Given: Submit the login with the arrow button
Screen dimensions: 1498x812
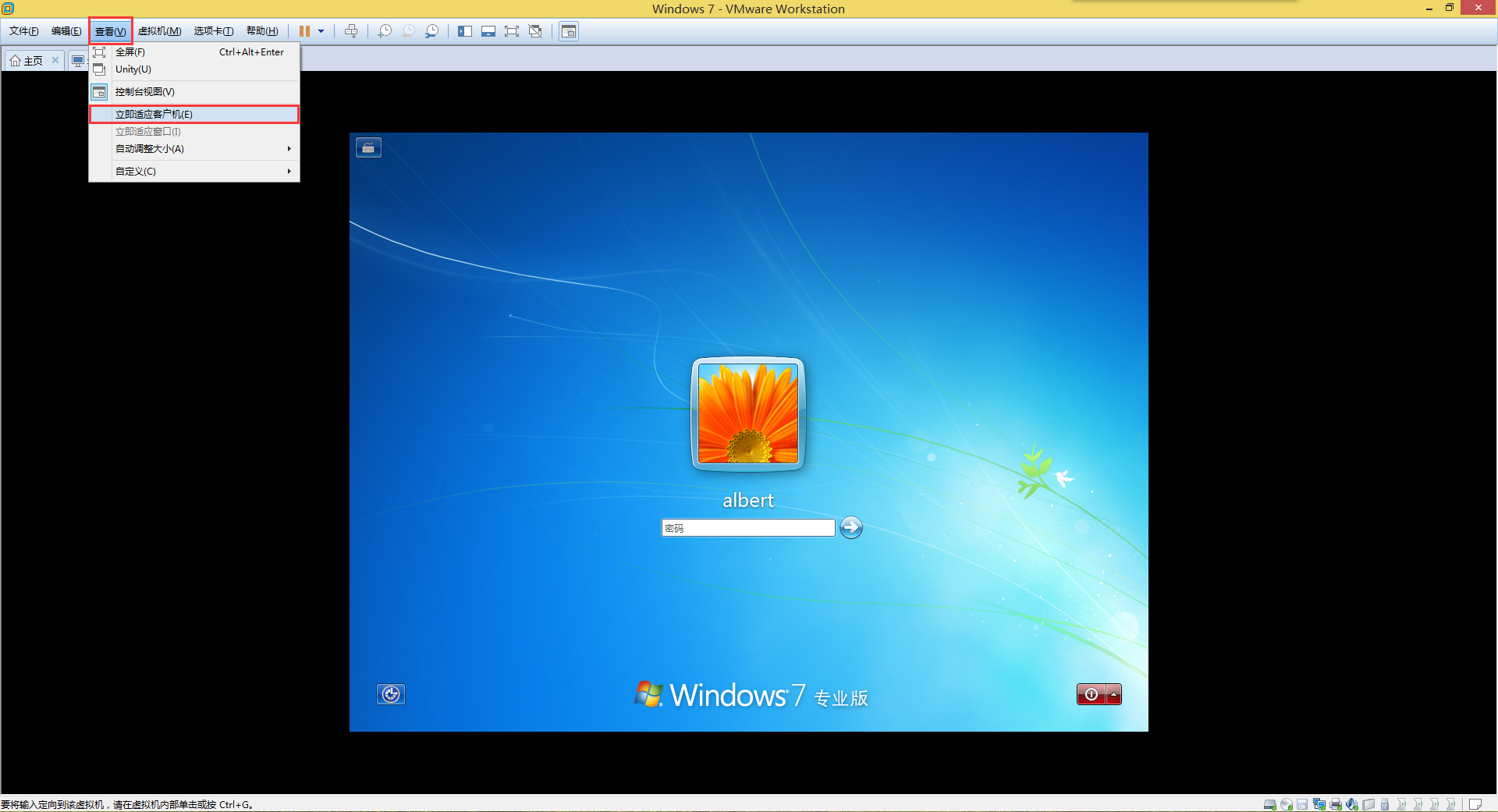Looking at the screenshot, I should coord(851,527).
